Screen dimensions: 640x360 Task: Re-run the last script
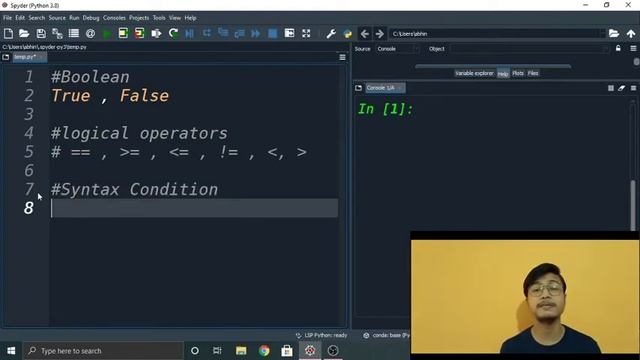tap(173, 33)
